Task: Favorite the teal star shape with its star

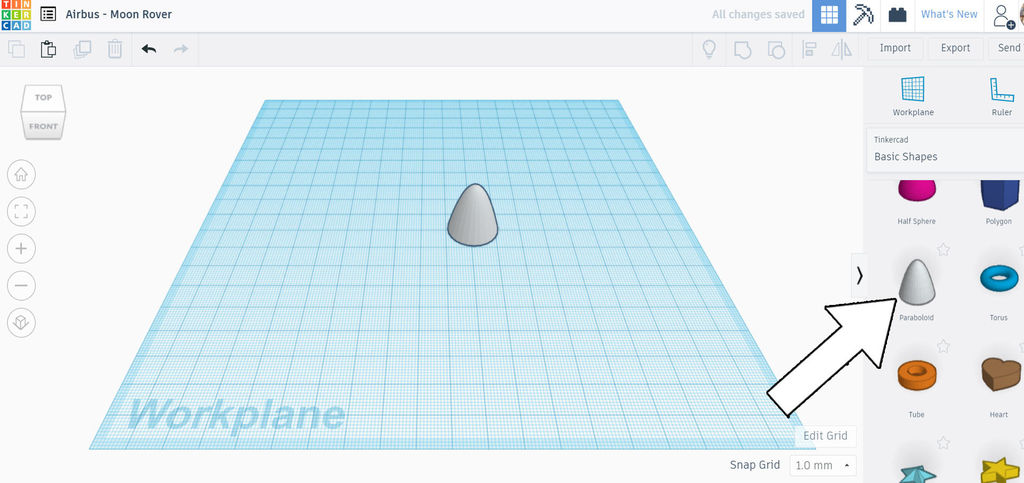Action: [x=943, y=443]
